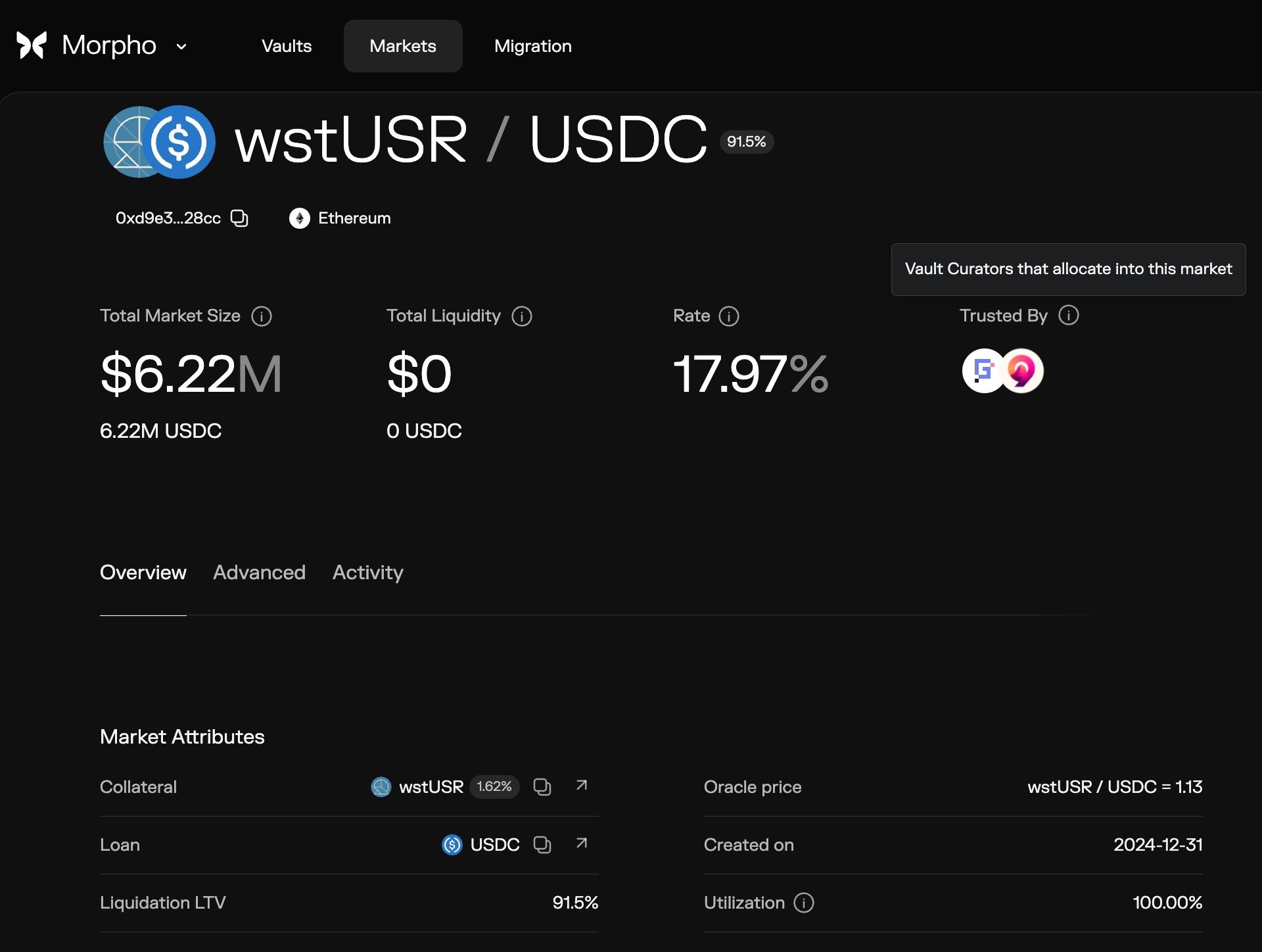
Task: Open USDC loan token external link arrow
Action: click(582, 844)
